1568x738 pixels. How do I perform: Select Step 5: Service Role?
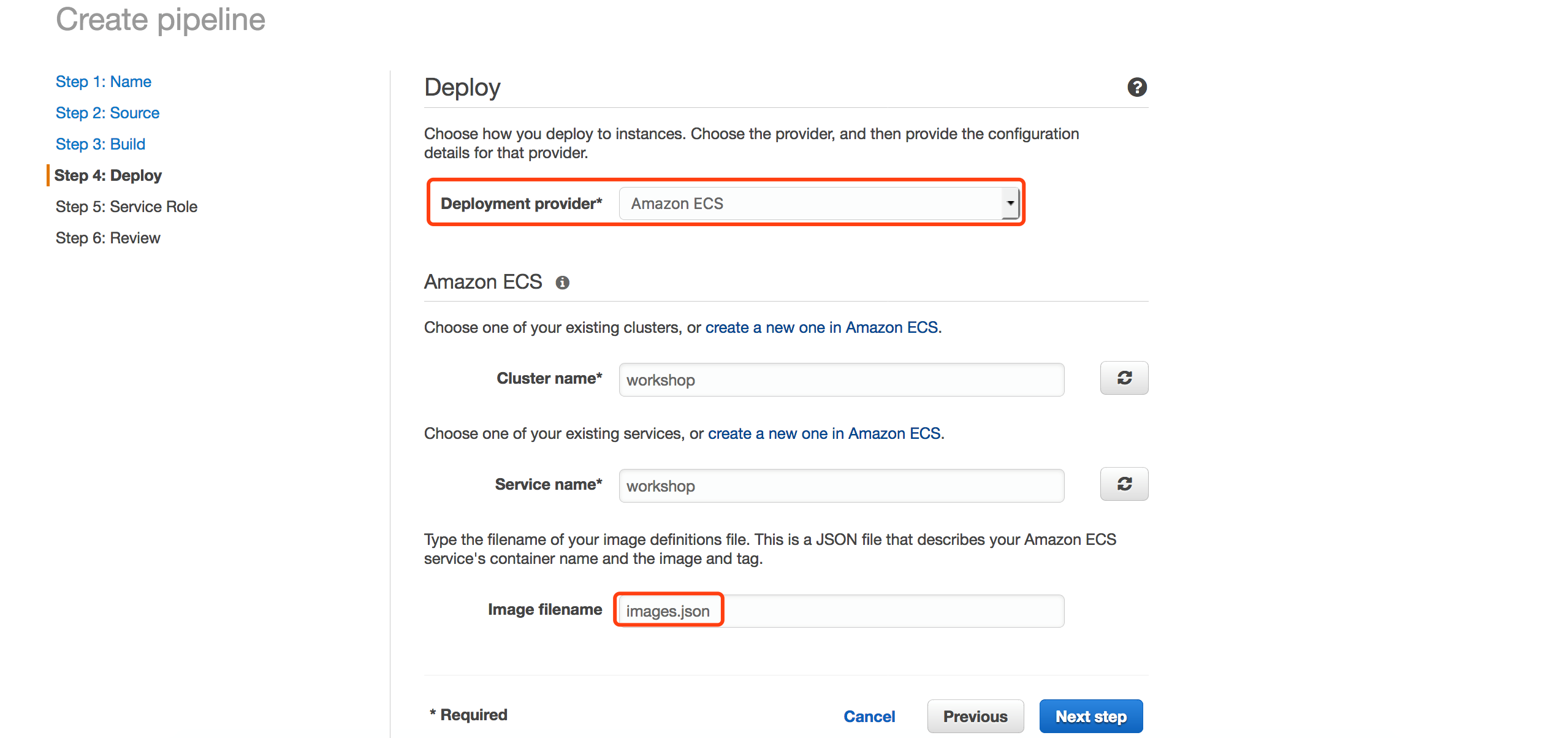pyautogui.click(x=126, y=207)
